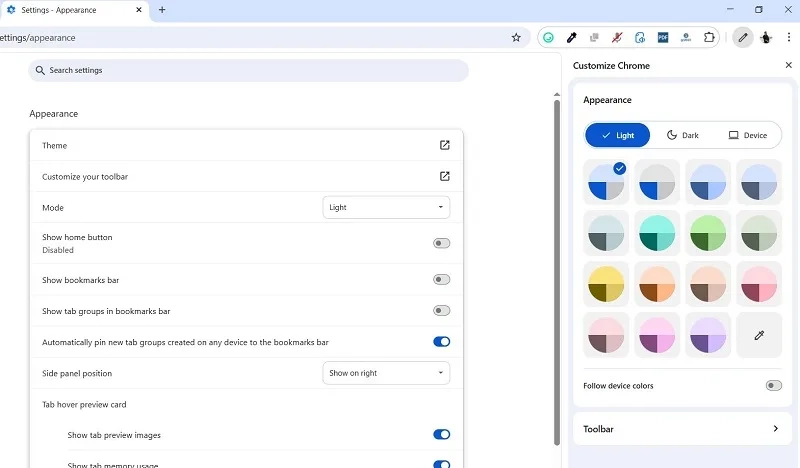Close the Customize Chrome side panel
Screen dimensions: 800x468
[x=788, y=65]
